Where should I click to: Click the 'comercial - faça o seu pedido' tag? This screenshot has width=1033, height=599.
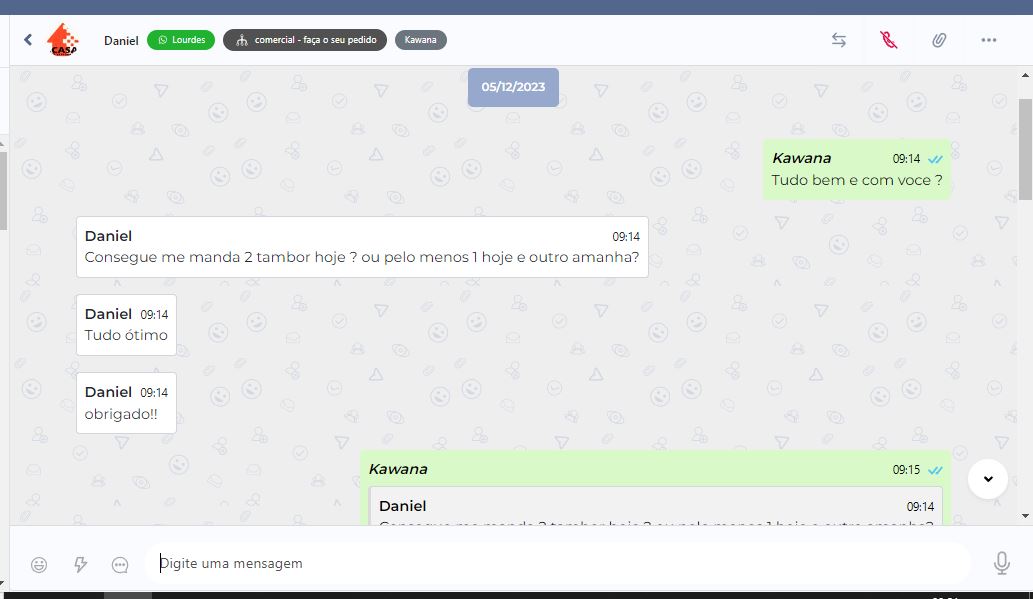[305, 40]
